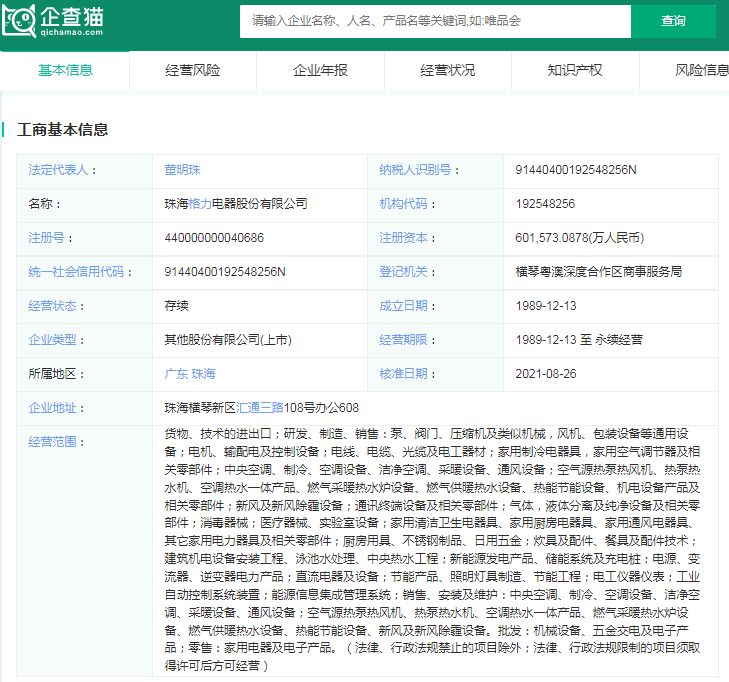729x682 pixels.
Task: Click the organization code value 192548256
Action: (545, 204)
